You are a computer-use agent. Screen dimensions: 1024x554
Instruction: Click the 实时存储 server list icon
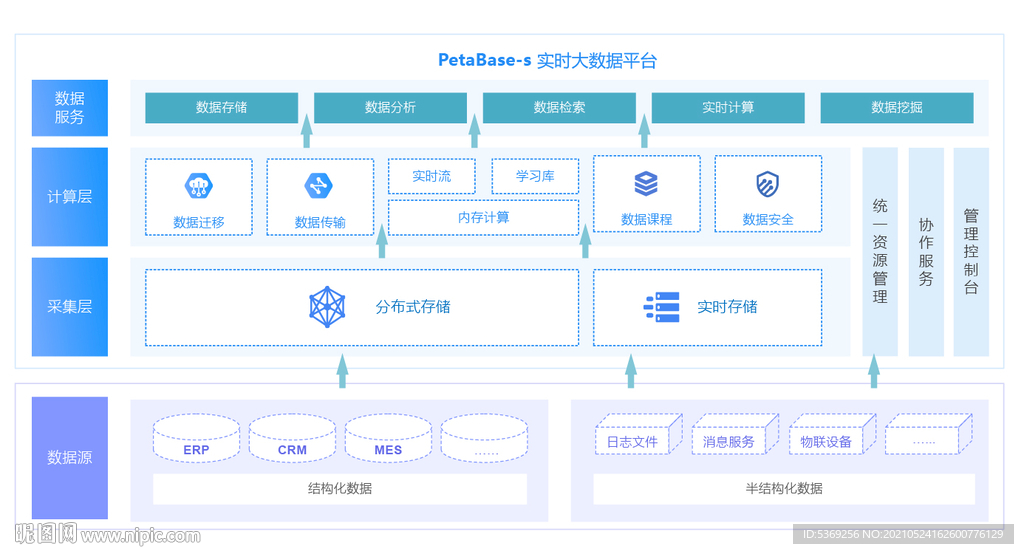[662, 307]
